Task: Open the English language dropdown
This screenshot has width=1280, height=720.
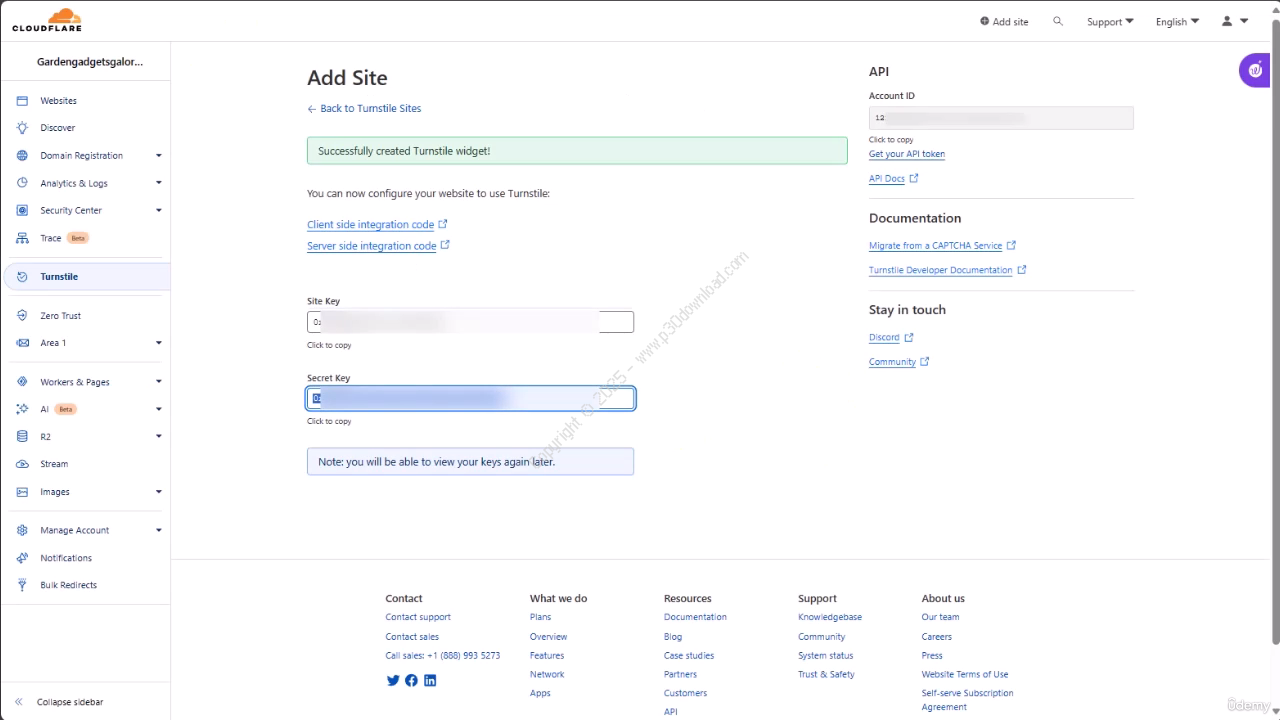Action: tap(1177, 21)
